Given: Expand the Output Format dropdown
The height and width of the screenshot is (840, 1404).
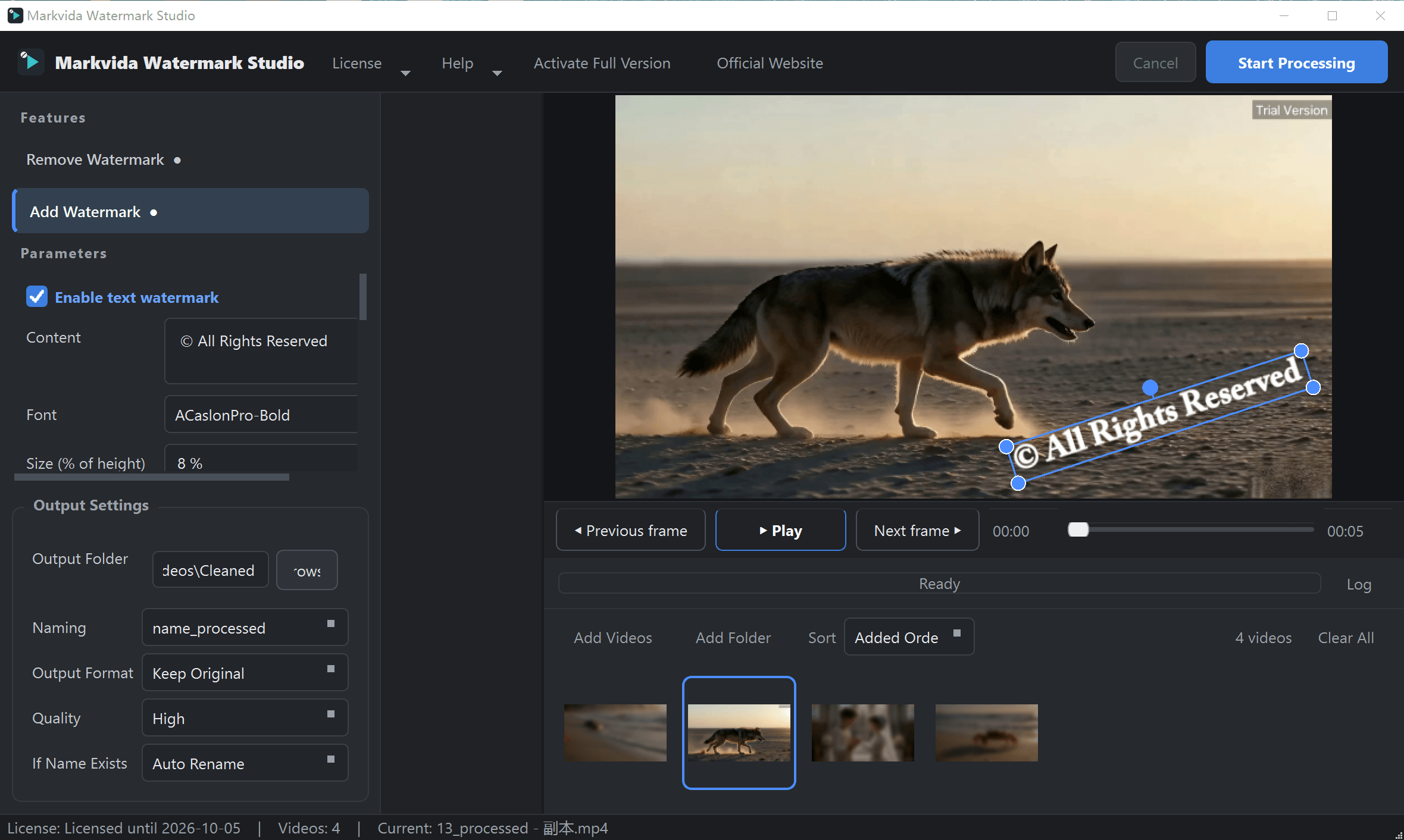Looking at the screenshot, I should coord(245,673).
